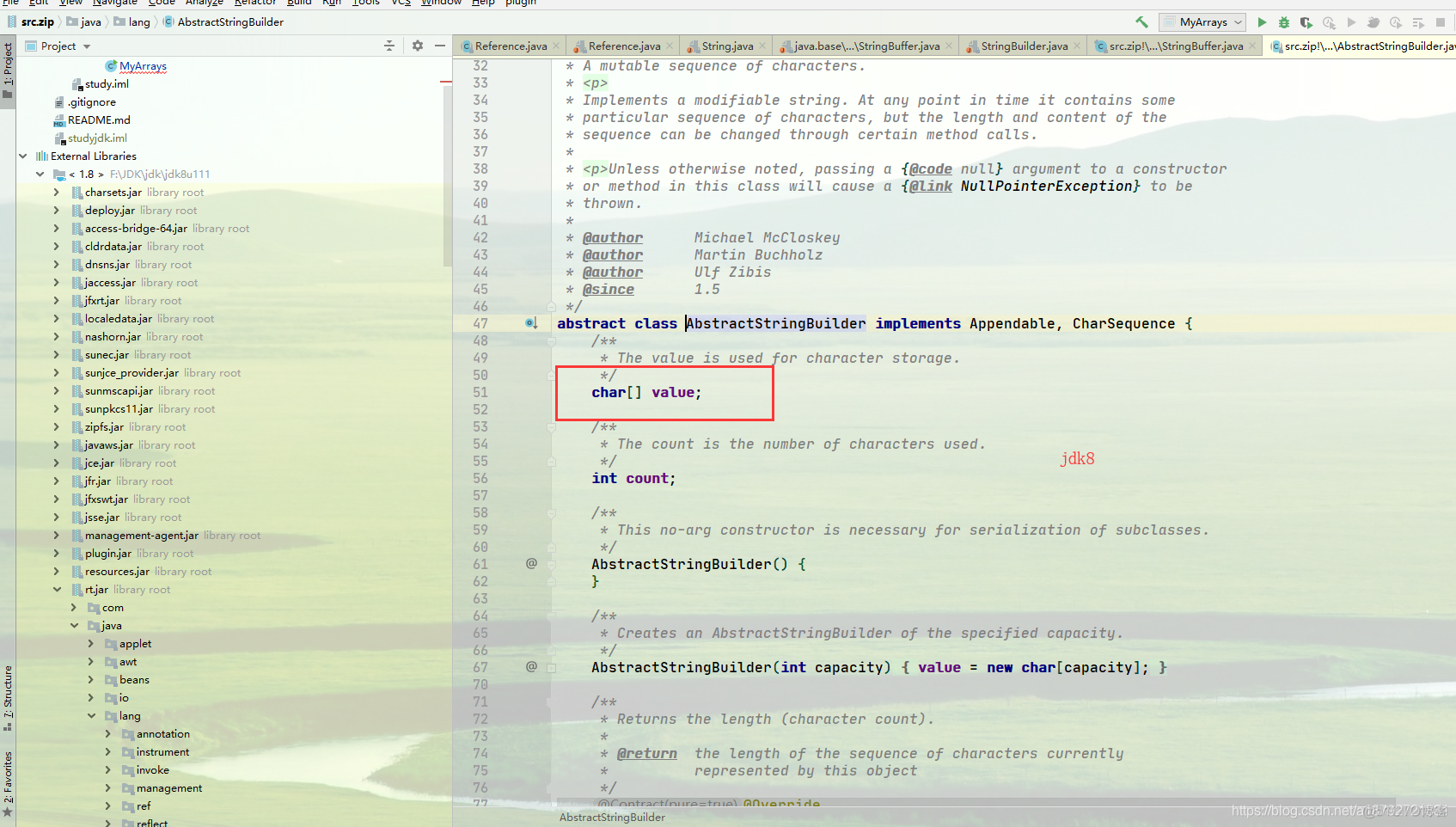Expand charsets.jar library root
Image resolution: width=1456 pixels, height=827 pixels.
click(x=57, y=193)
